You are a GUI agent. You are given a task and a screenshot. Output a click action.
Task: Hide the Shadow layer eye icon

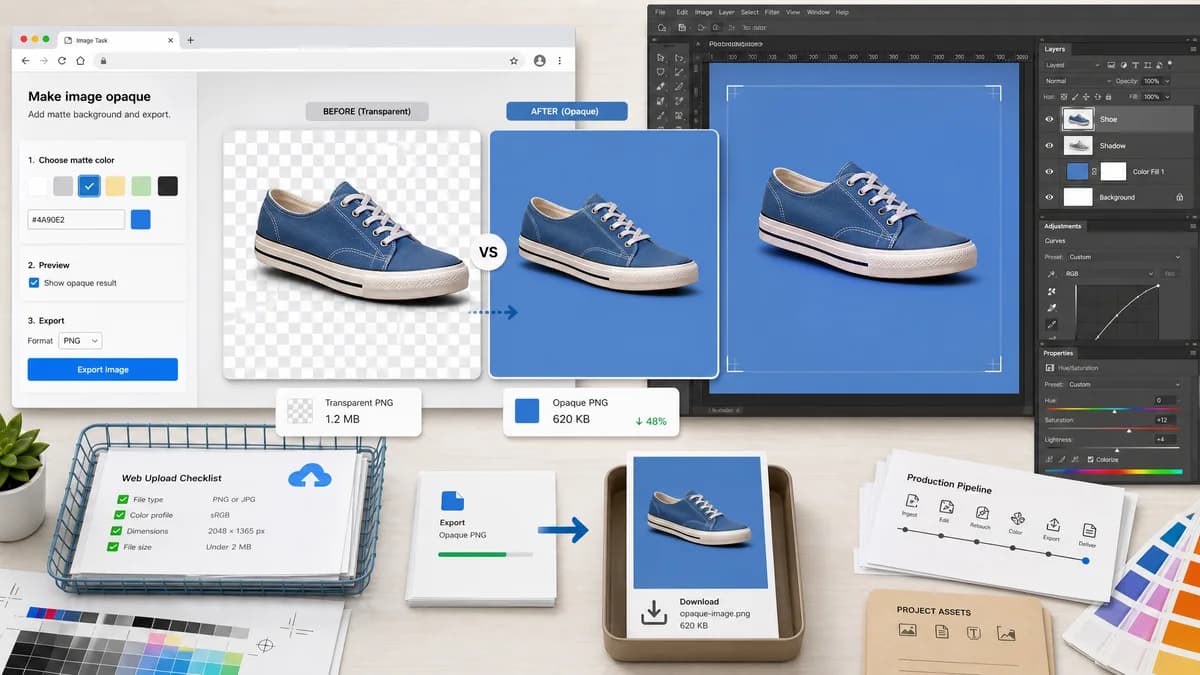[x=1049, y=146]
